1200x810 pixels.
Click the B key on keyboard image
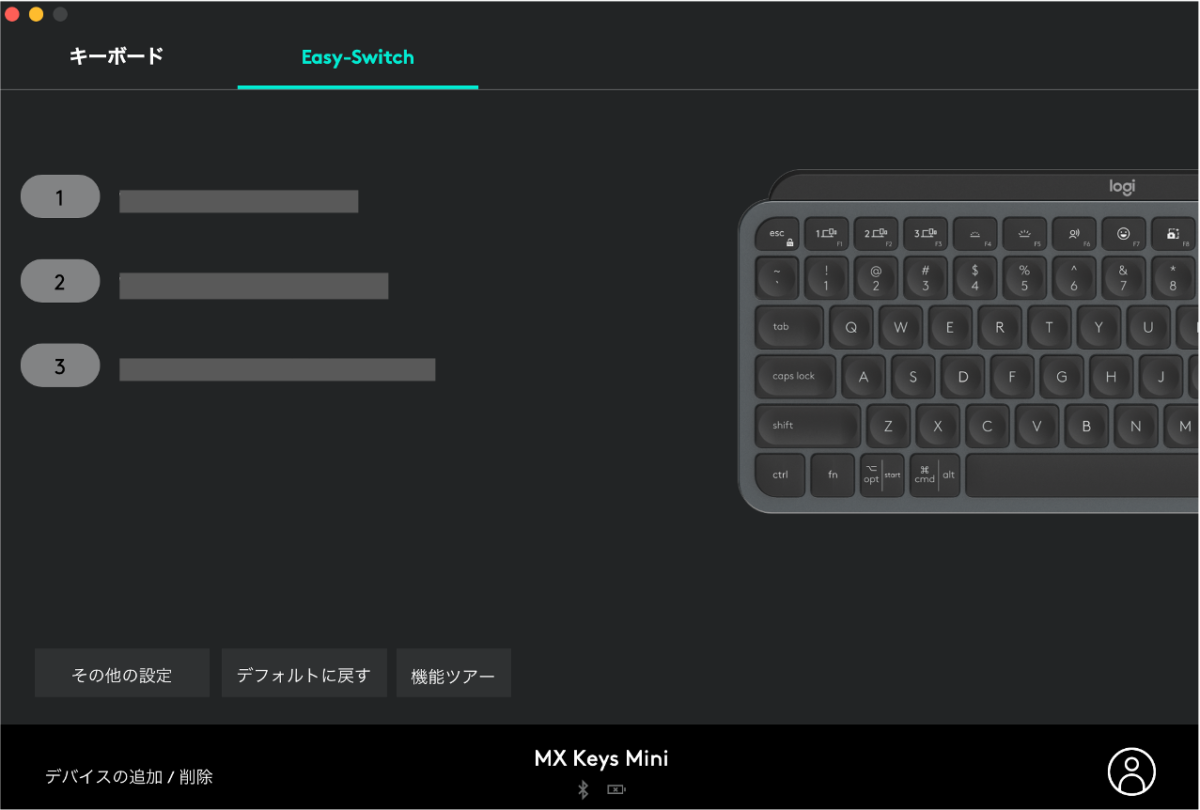tap(1086, 426)
